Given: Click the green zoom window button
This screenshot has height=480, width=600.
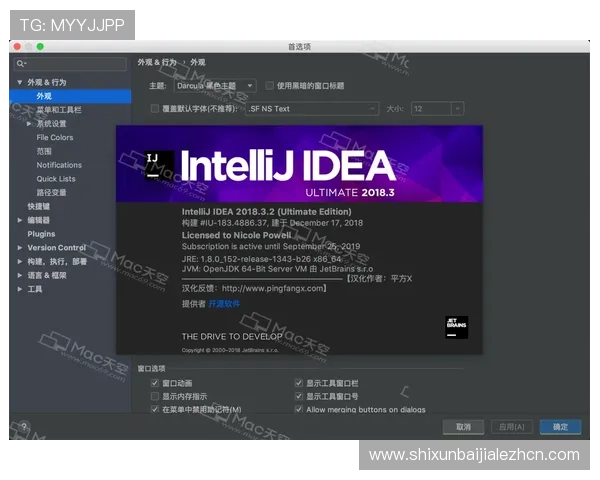Looking at the screenshot, I should point(40,47).
